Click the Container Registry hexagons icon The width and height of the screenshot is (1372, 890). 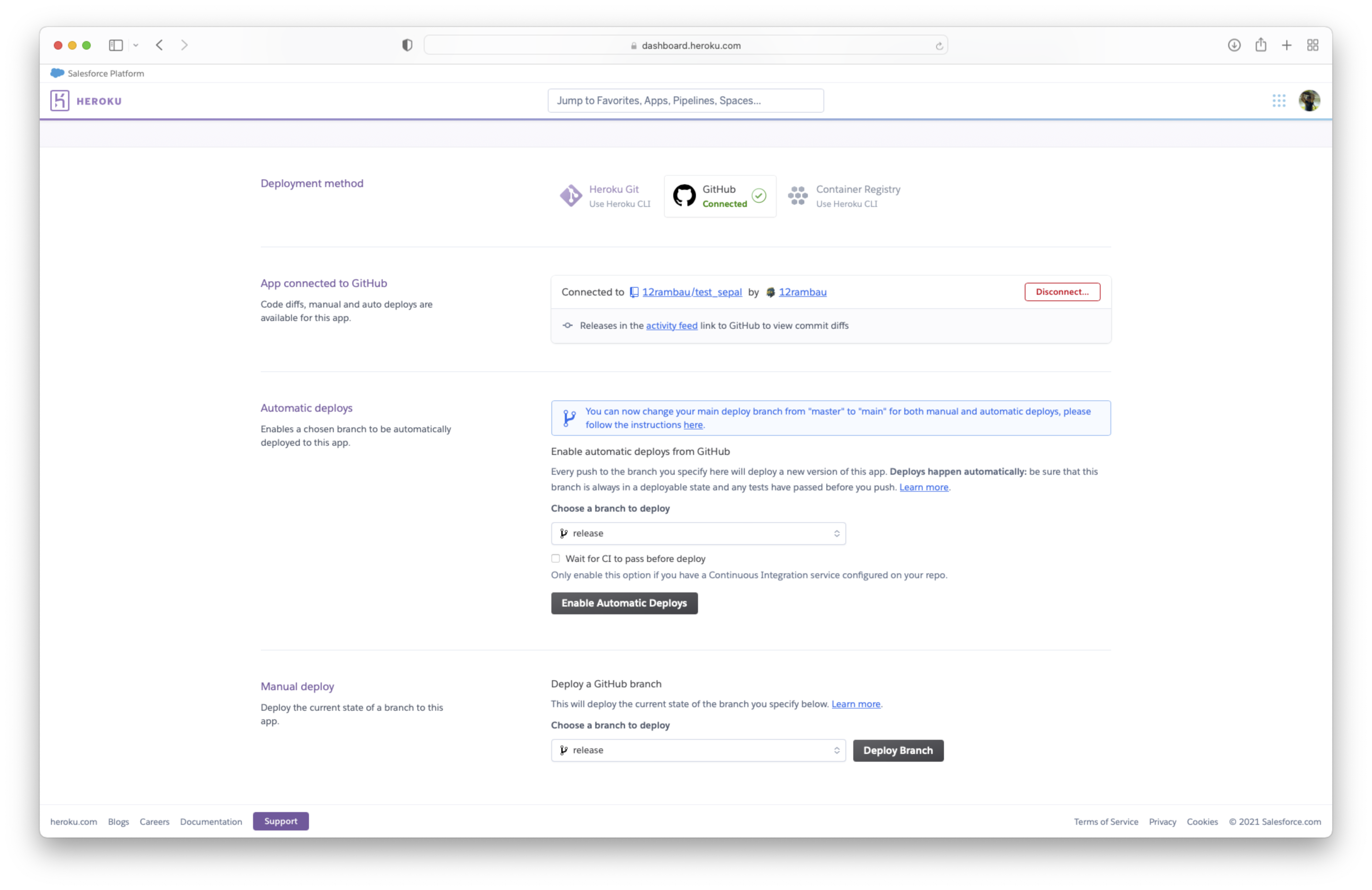click(x=798, y=196)
